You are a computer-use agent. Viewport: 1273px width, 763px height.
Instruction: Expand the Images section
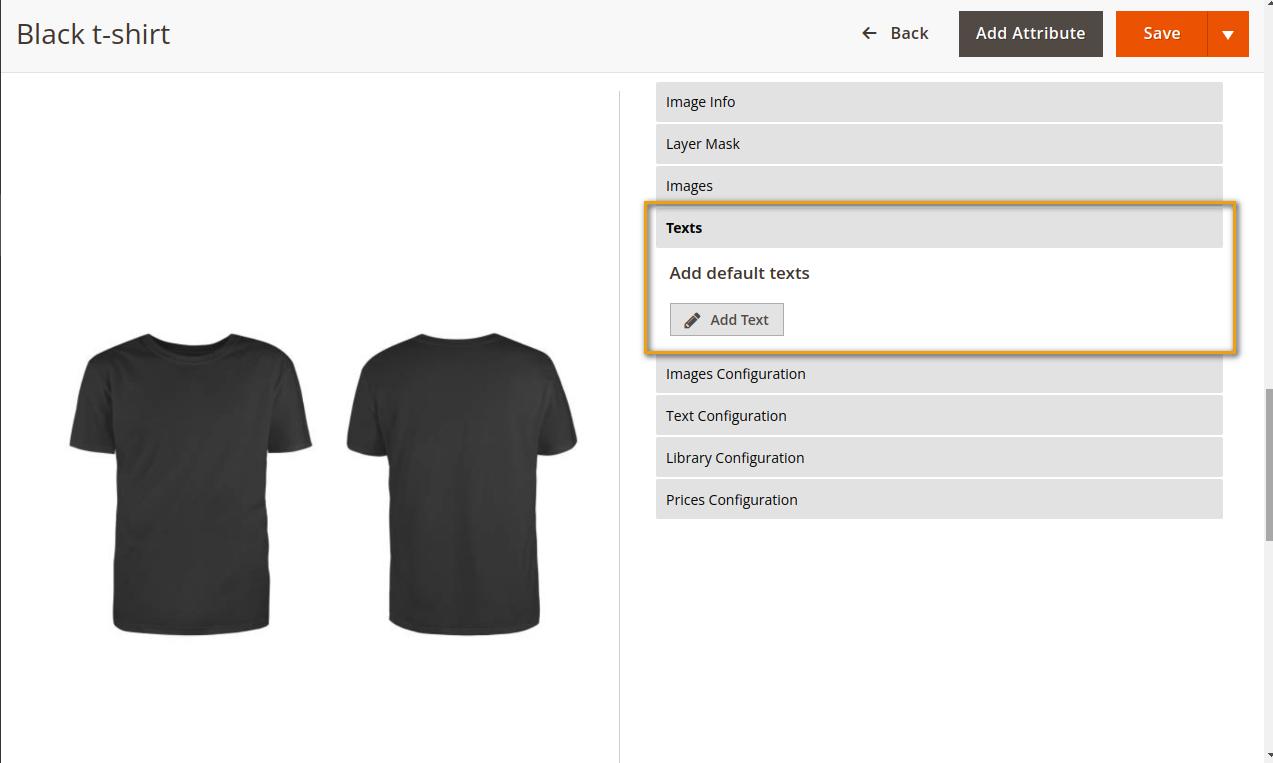939,186
